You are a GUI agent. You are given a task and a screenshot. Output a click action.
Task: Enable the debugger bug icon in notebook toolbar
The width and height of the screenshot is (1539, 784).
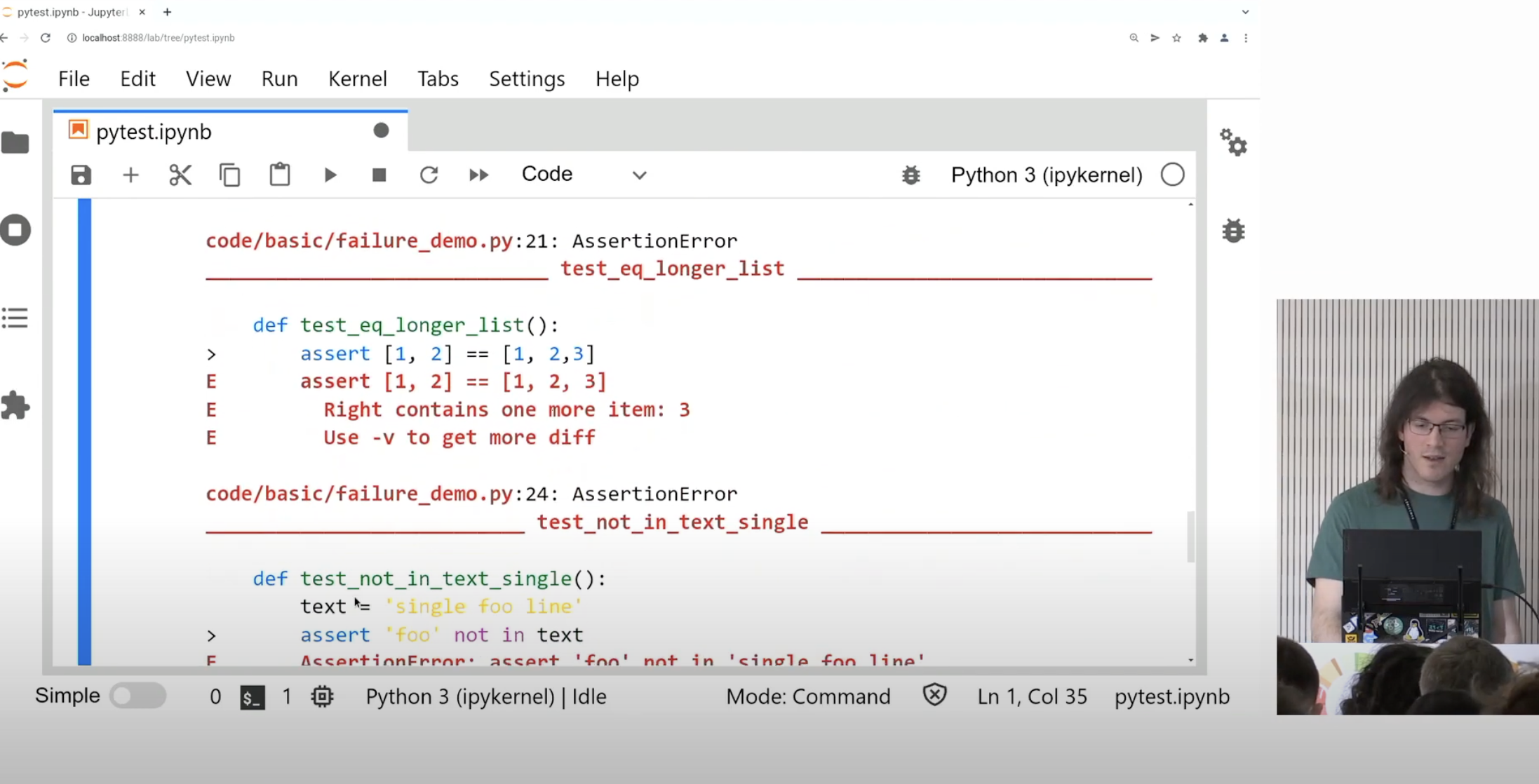coord(910,175)
